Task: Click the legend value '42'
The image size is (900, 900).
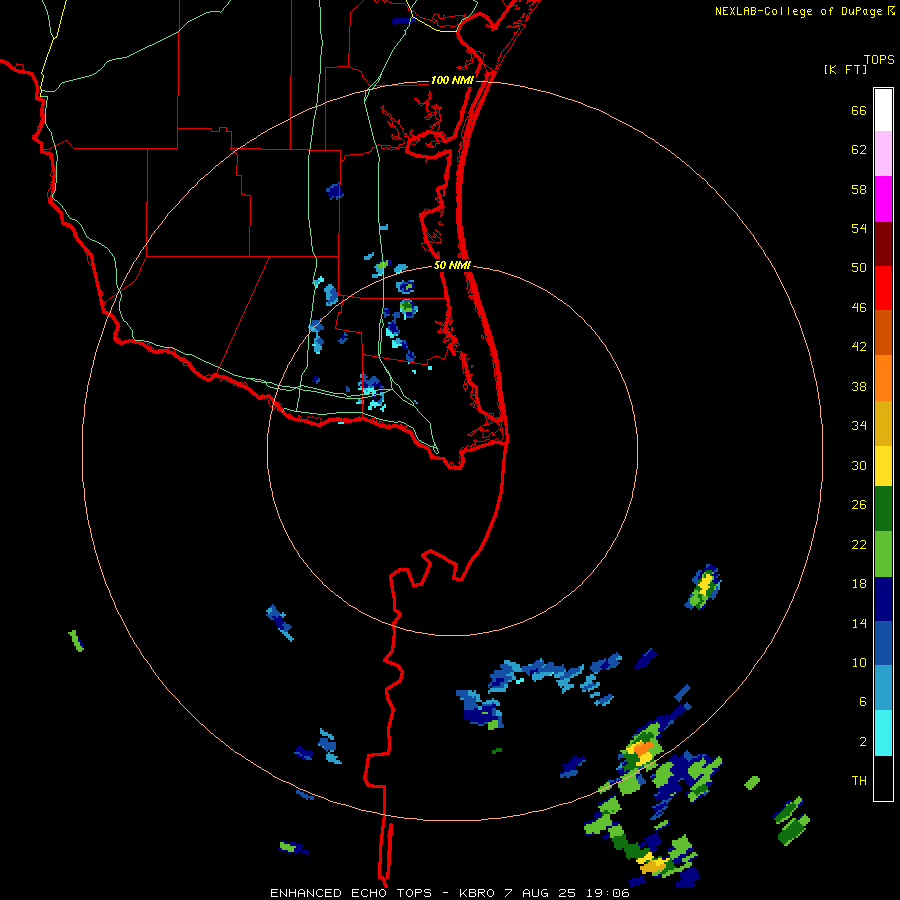Action: coord(859,347)
